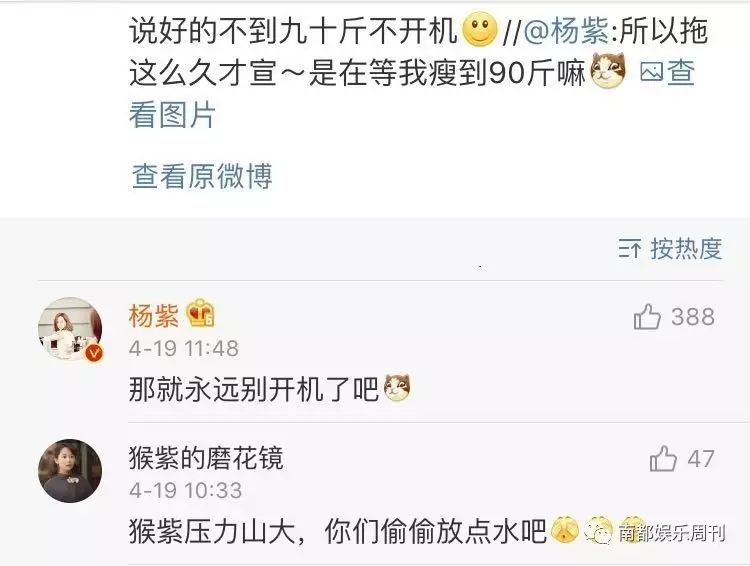Open the @杨紫 mention link

[x=566, y=30]
